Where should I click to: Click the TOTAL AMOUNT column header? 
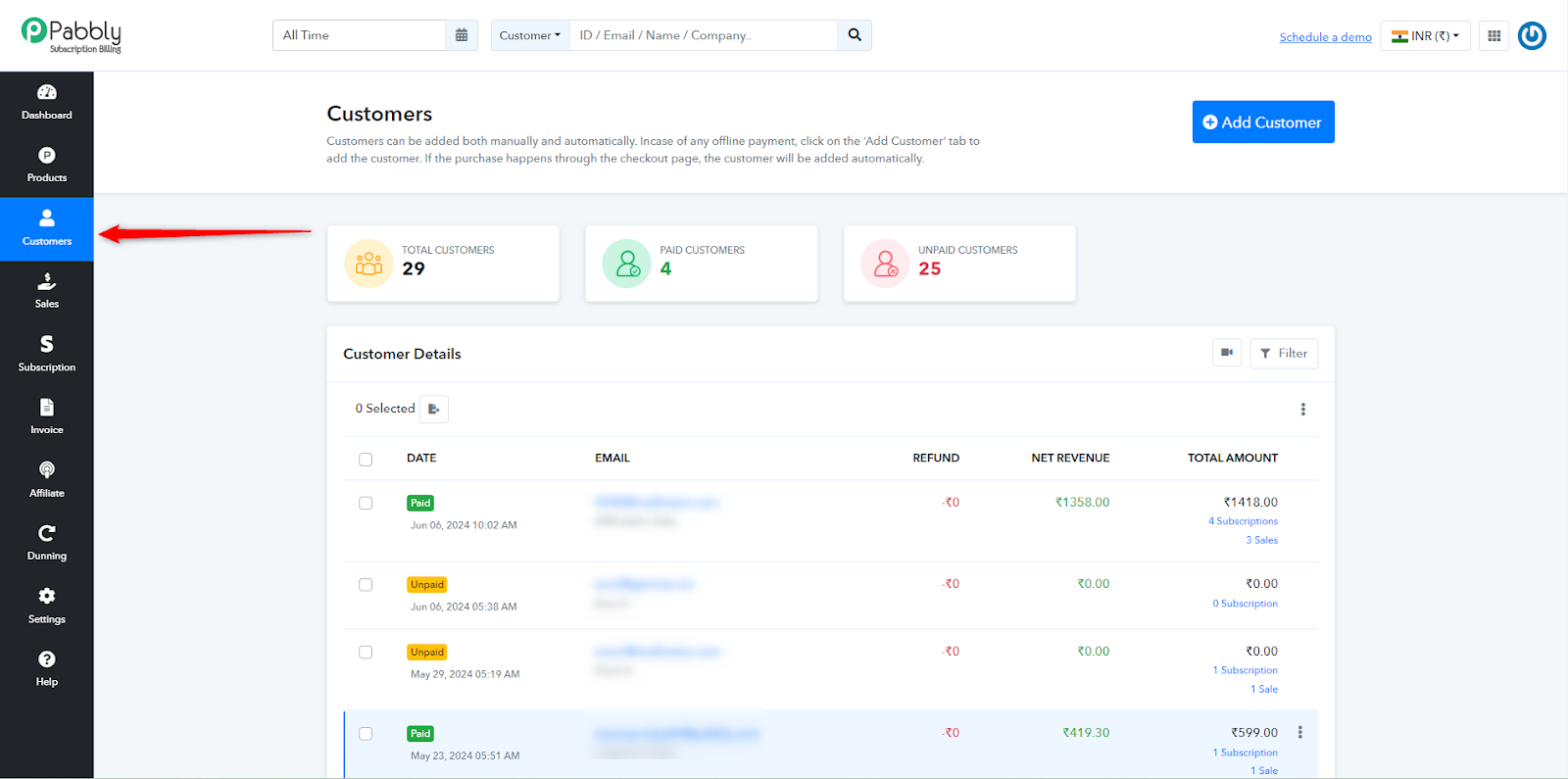[x=1233, y=458]
